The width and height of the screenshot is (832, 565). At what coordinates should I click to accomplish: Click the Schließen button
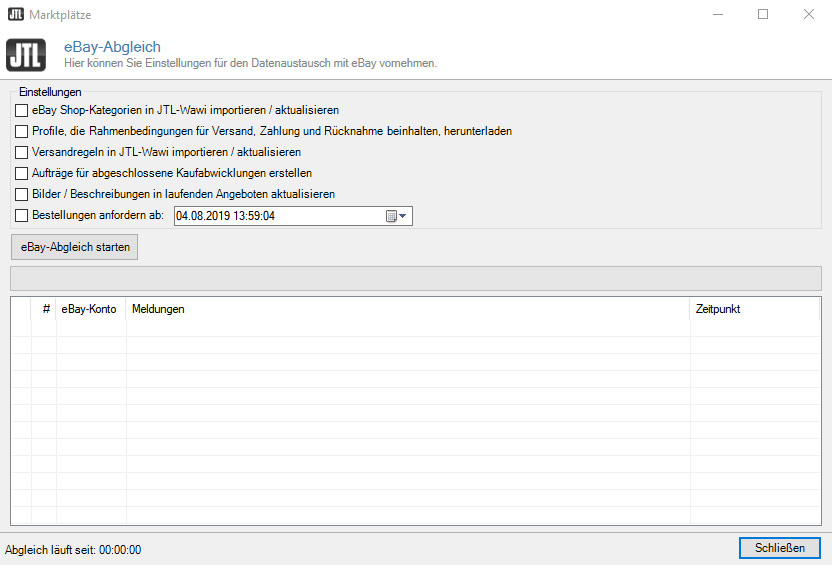(779, 548)
